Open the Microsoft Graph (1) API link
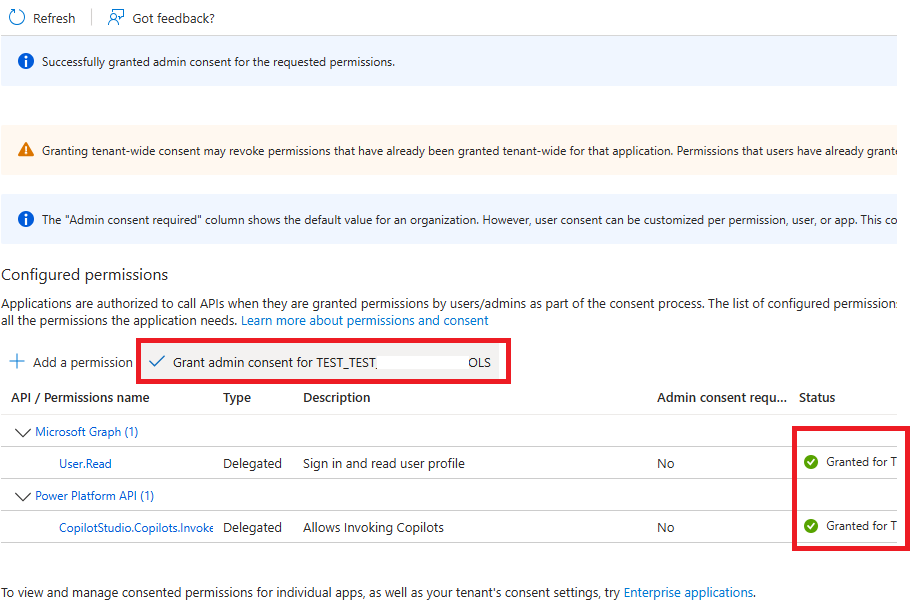914x603 pixels. click(x=86, y=432)
